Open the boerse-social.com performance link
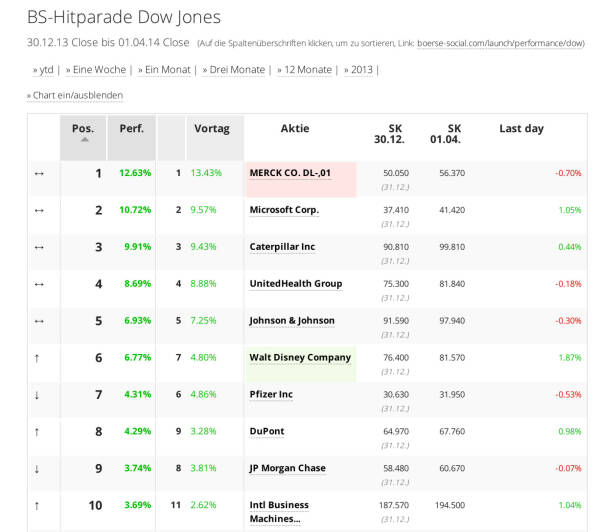 tap(501, 45)
